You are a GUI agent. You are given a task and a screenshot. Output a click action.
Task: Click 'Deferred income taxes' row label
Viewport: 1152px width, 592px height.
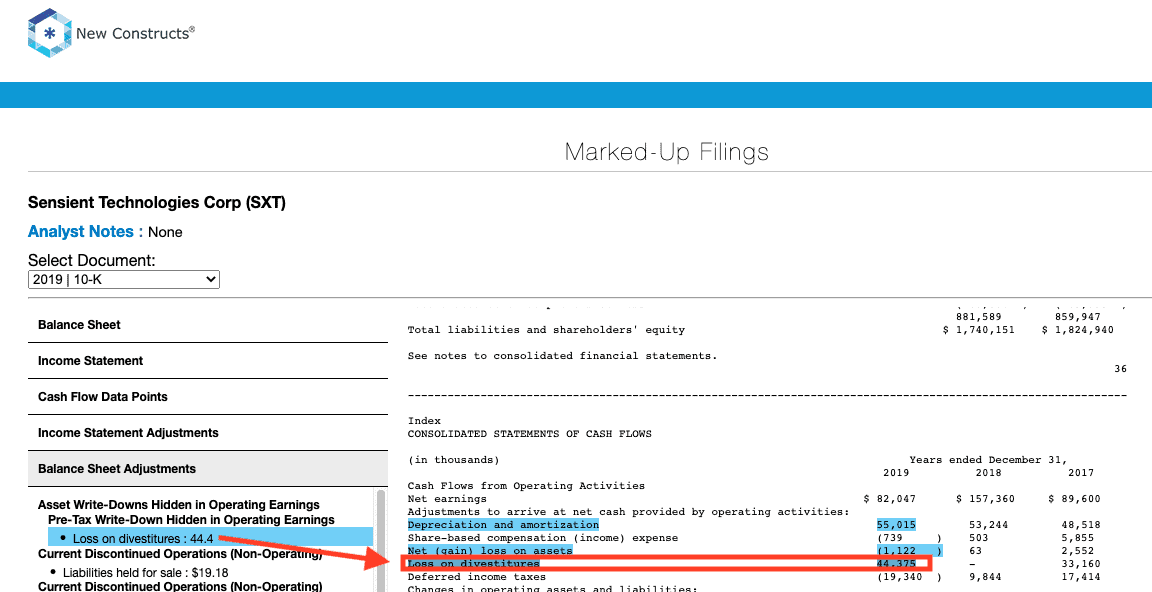tap(477, 577)
